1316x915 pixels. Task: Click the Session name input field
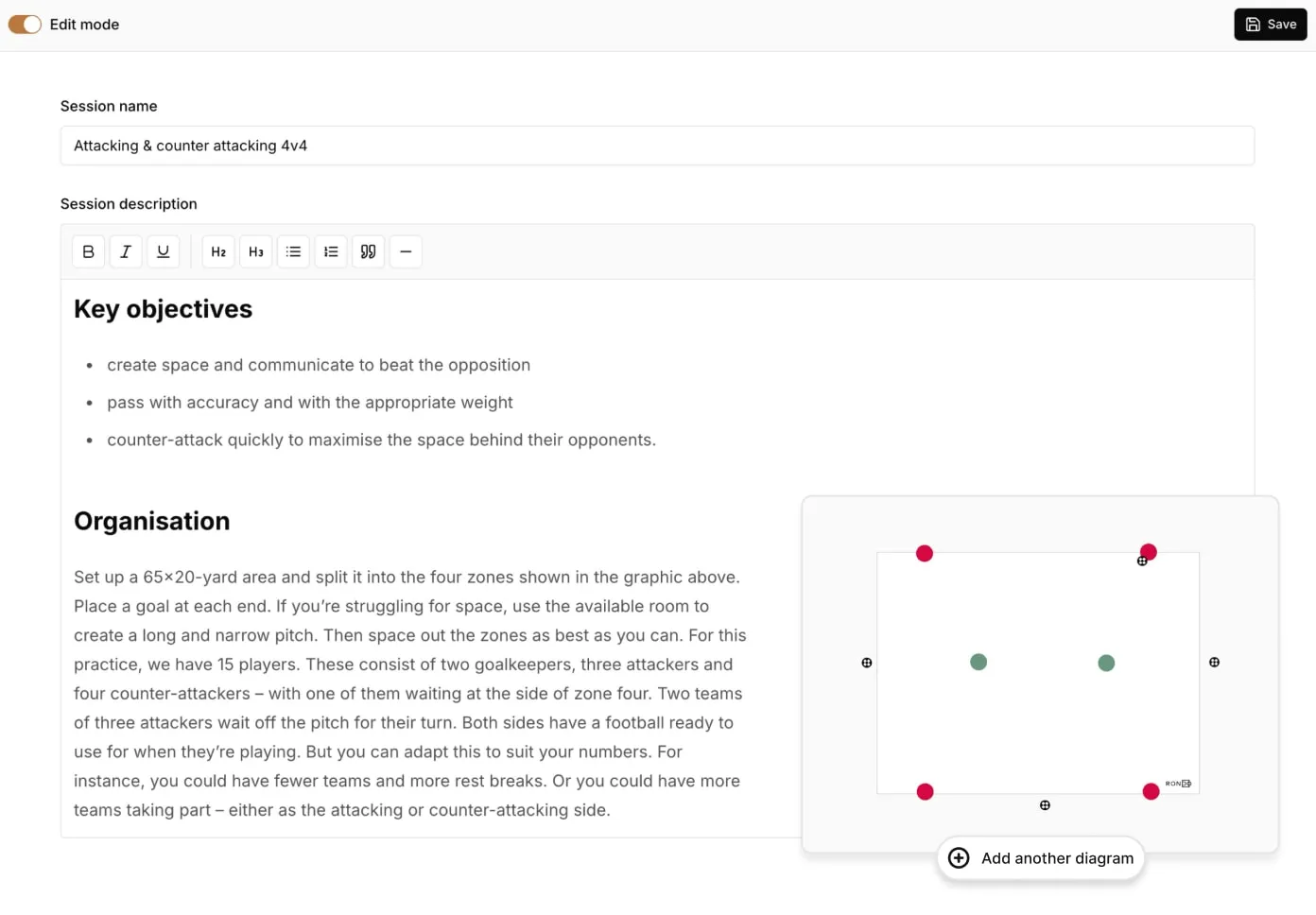(657, 146)
